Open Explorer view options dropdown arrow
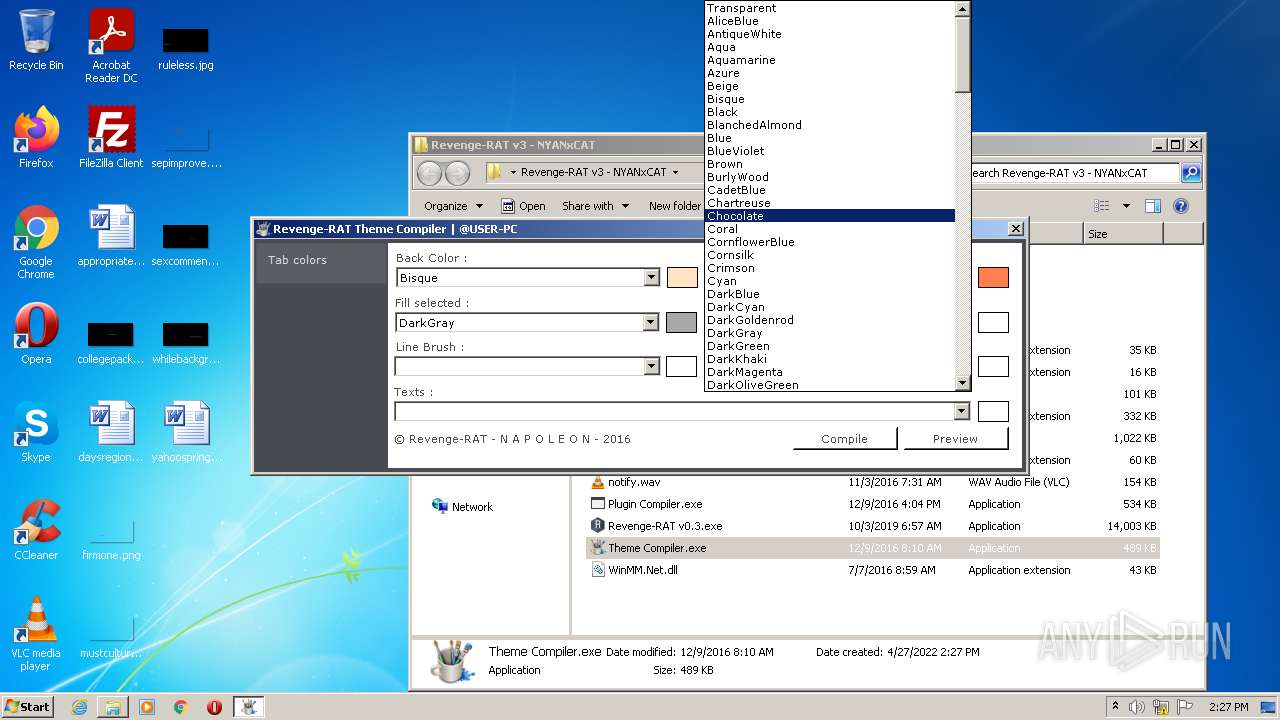Viewport: 1280px width, 720px height. tap(1126, 206)
